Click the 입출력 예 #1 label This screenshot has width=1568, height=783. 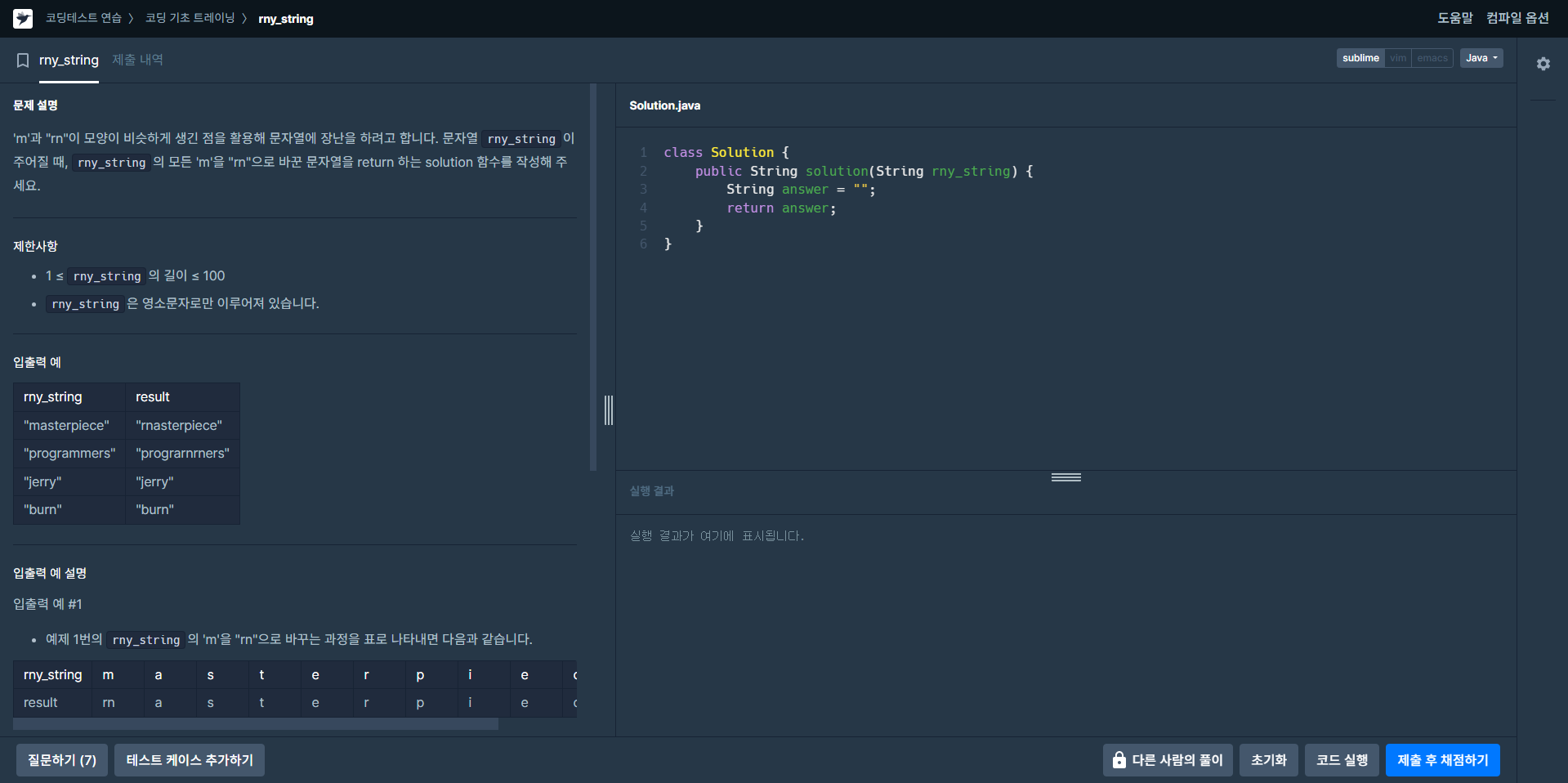point(47,604)
